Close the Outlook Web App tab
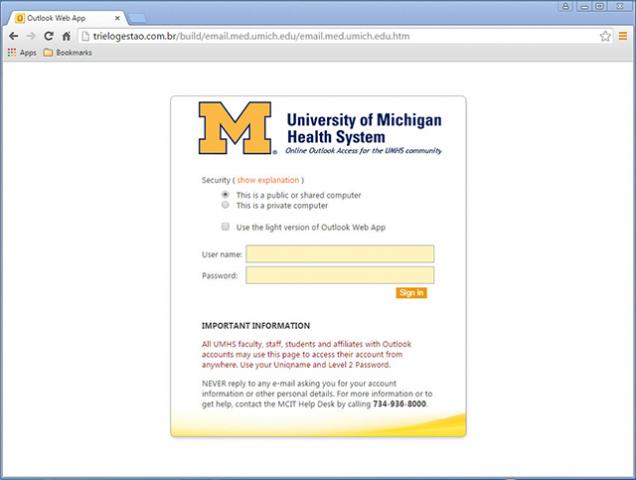 pyautogui.click(x=117, y=18)
